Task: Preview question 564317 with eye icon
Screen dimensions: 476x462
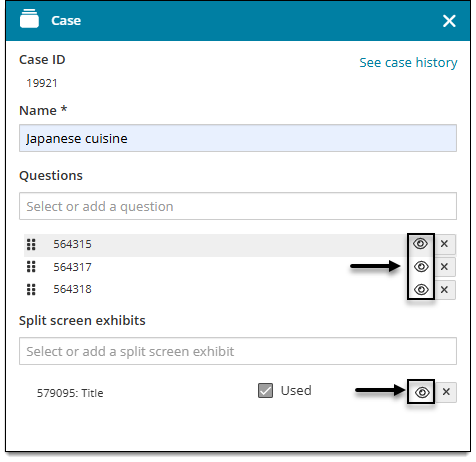Action: coord(421,267)
